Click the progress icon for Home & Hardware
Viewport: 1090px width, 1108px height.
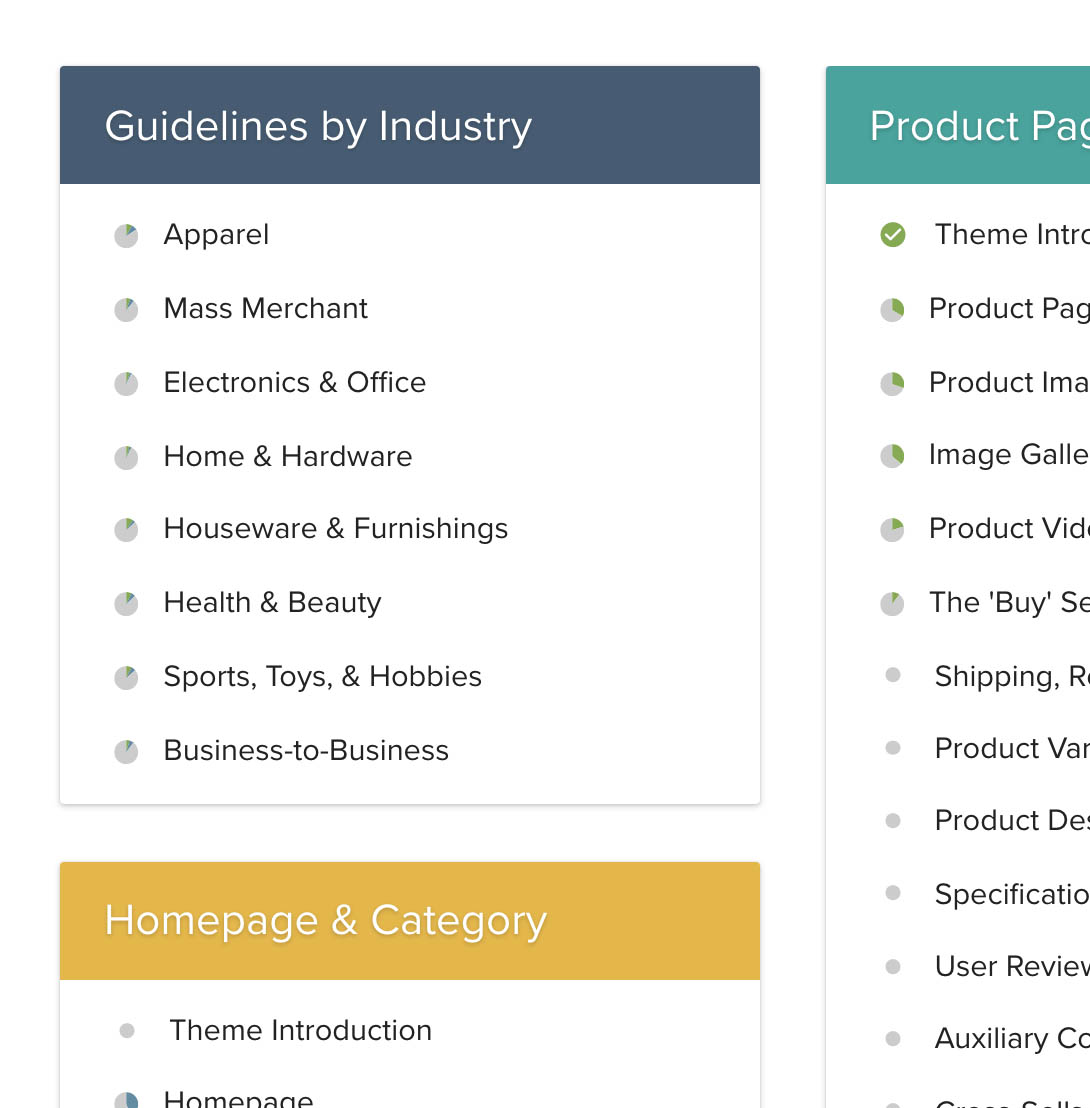click(126, 458)
